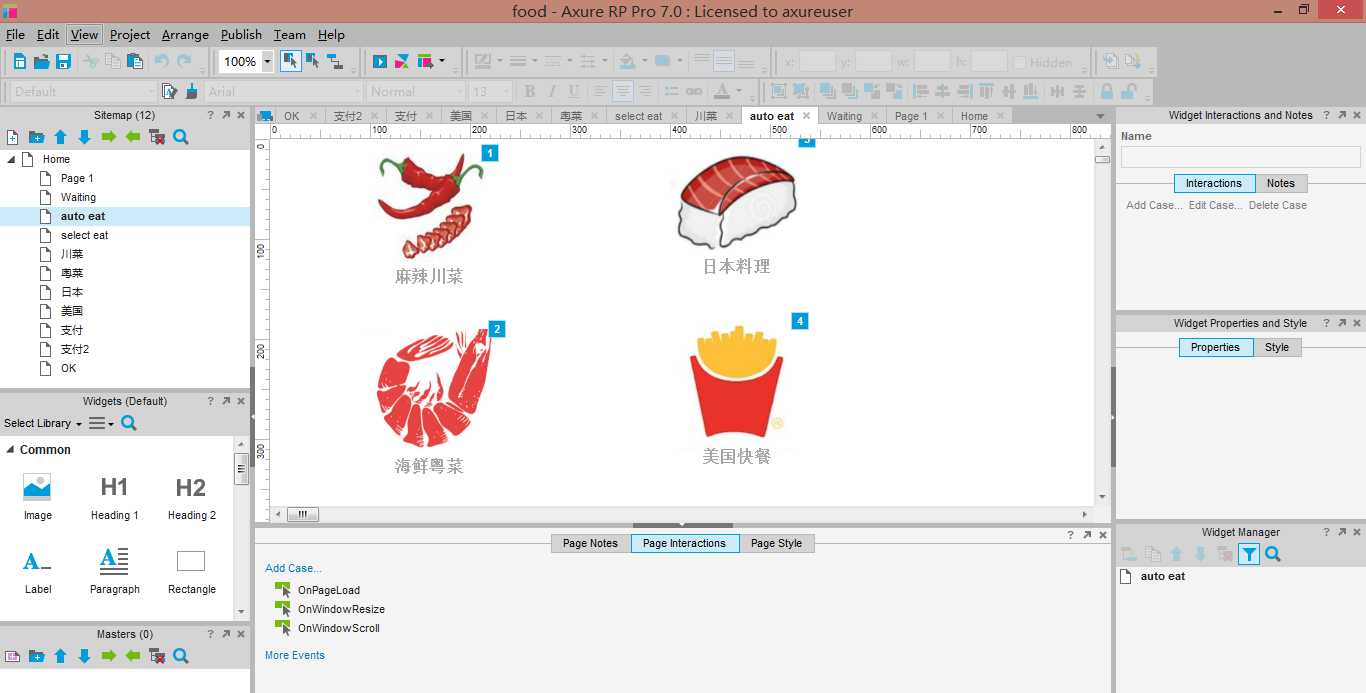Move the page down in the Sitemap
The width and height of the screenshot is (1366, 693).
coord(84,137)
